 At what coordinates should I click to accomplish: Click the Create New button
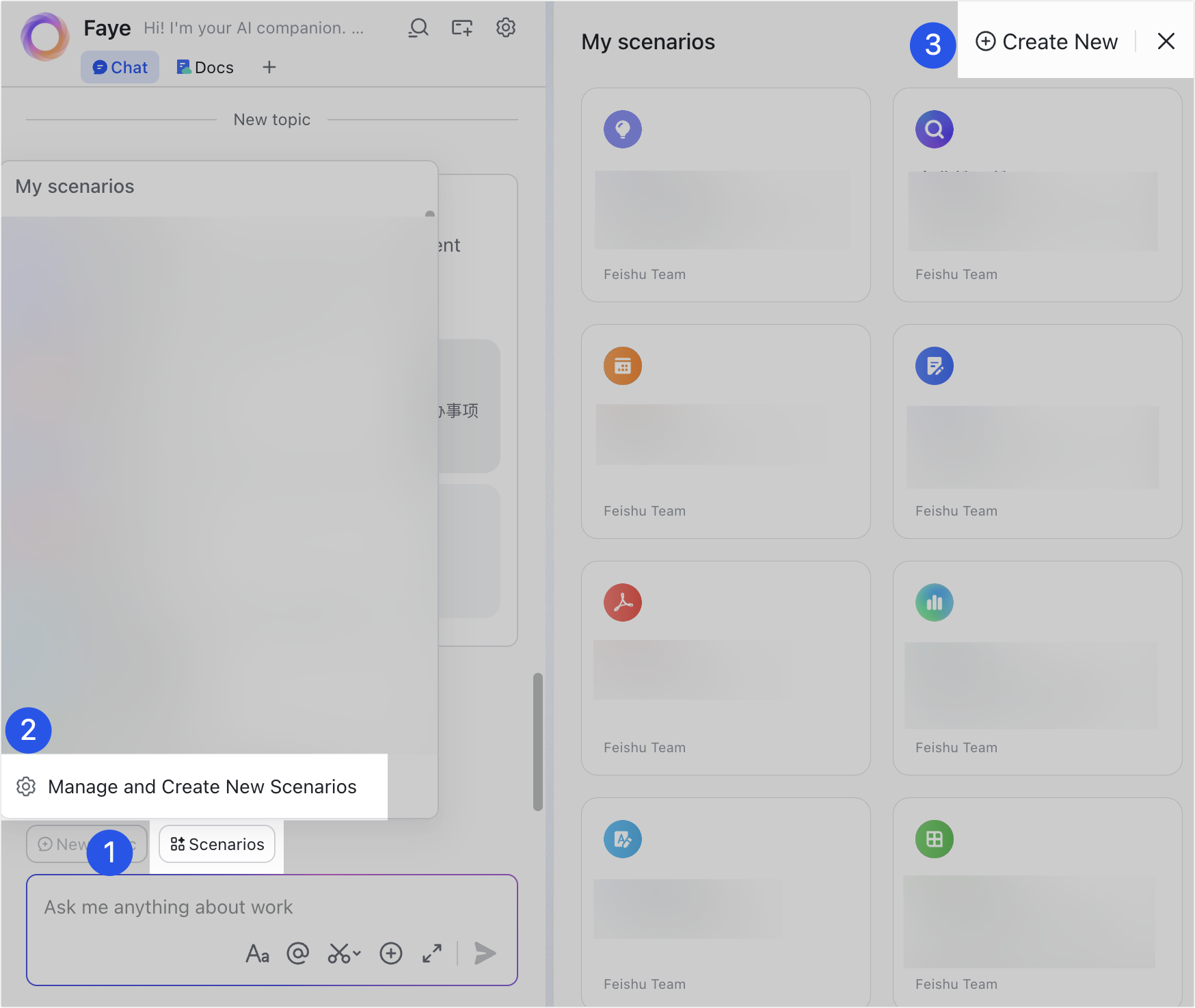[x=1047, y=41]
